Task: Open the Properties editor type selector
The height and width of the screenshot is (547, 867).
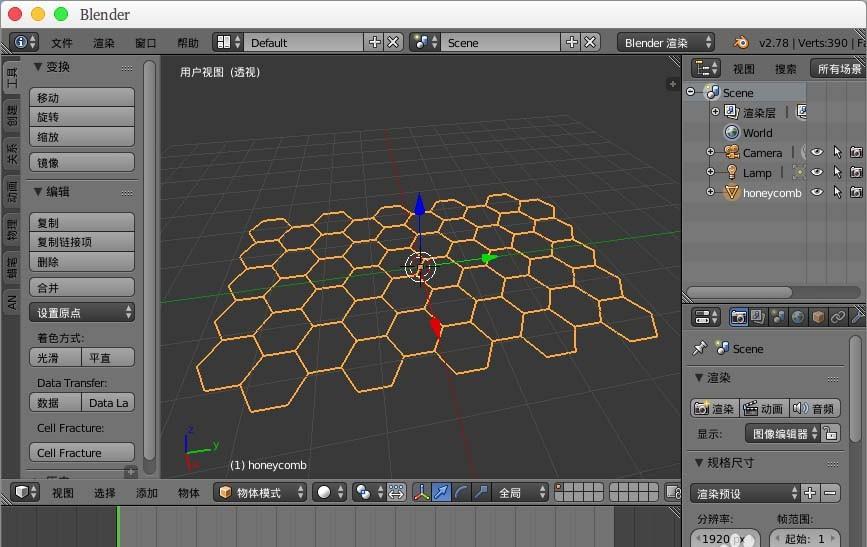Action: point(706,317)
